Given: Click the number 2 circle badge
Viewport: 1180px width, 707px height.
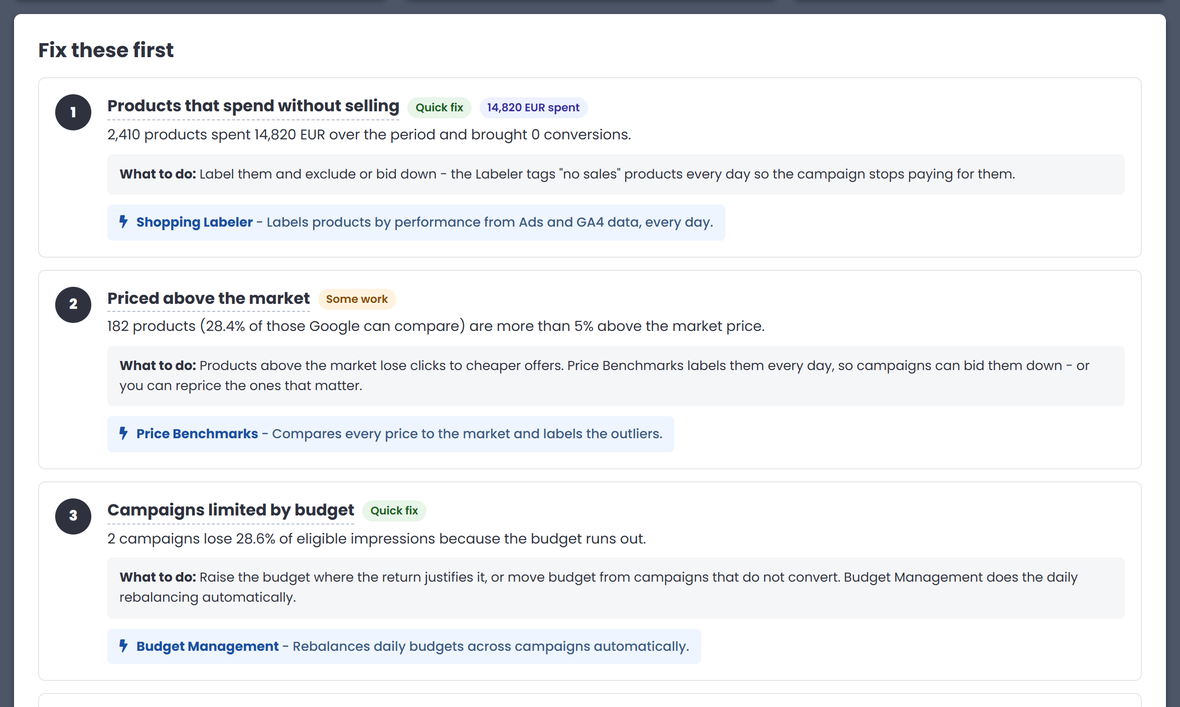Looking at the screenshot, I should [73, 304].
